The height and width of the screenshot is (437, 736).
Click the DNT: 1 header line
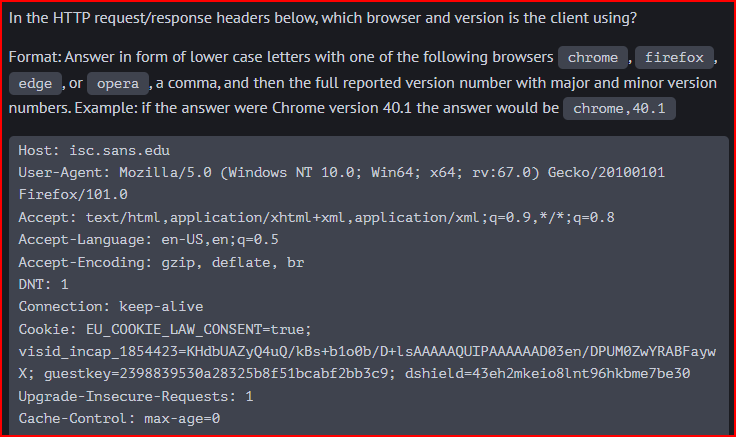[43, 284]
